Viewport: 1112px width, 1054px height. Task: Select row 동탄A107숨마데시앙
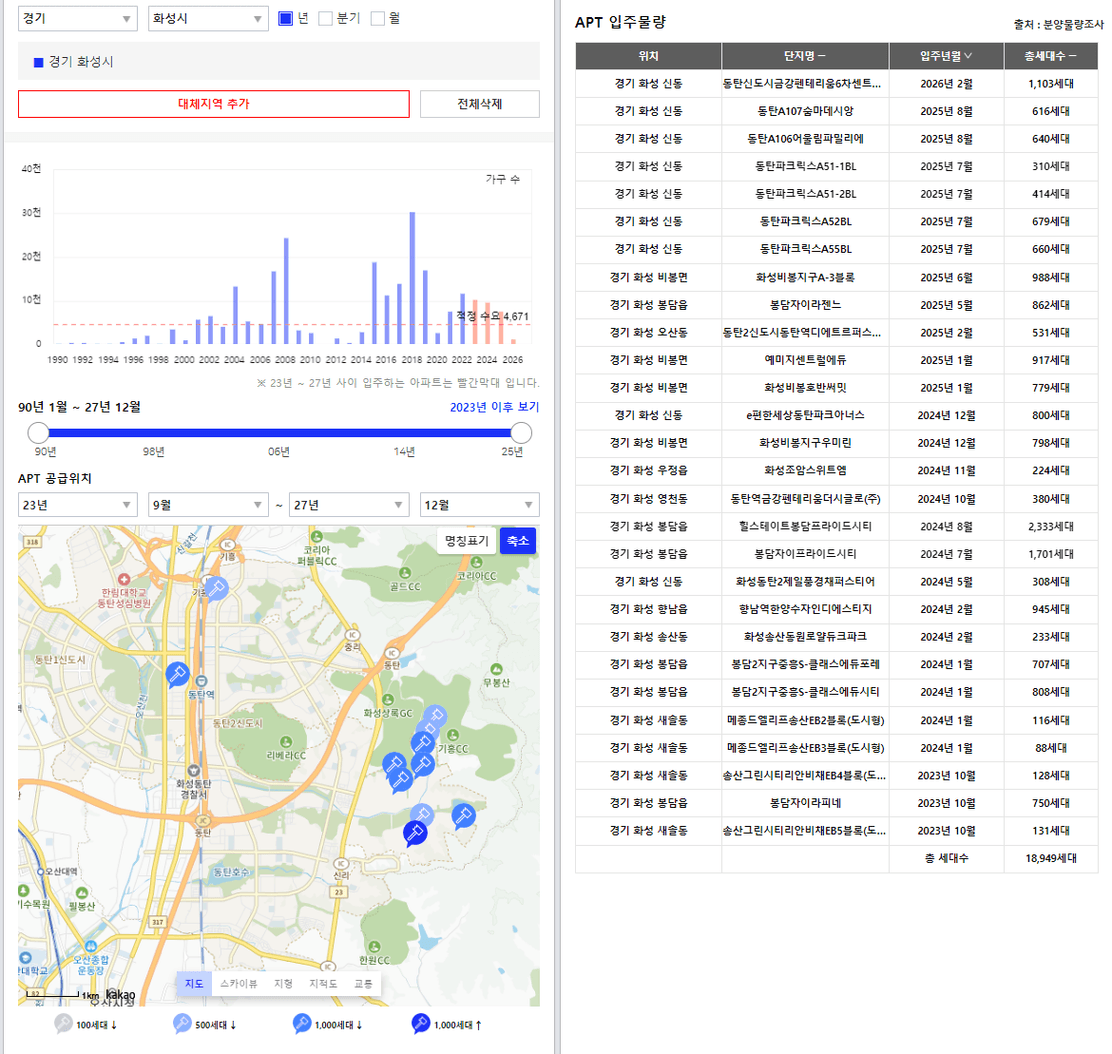coord(836,111)
